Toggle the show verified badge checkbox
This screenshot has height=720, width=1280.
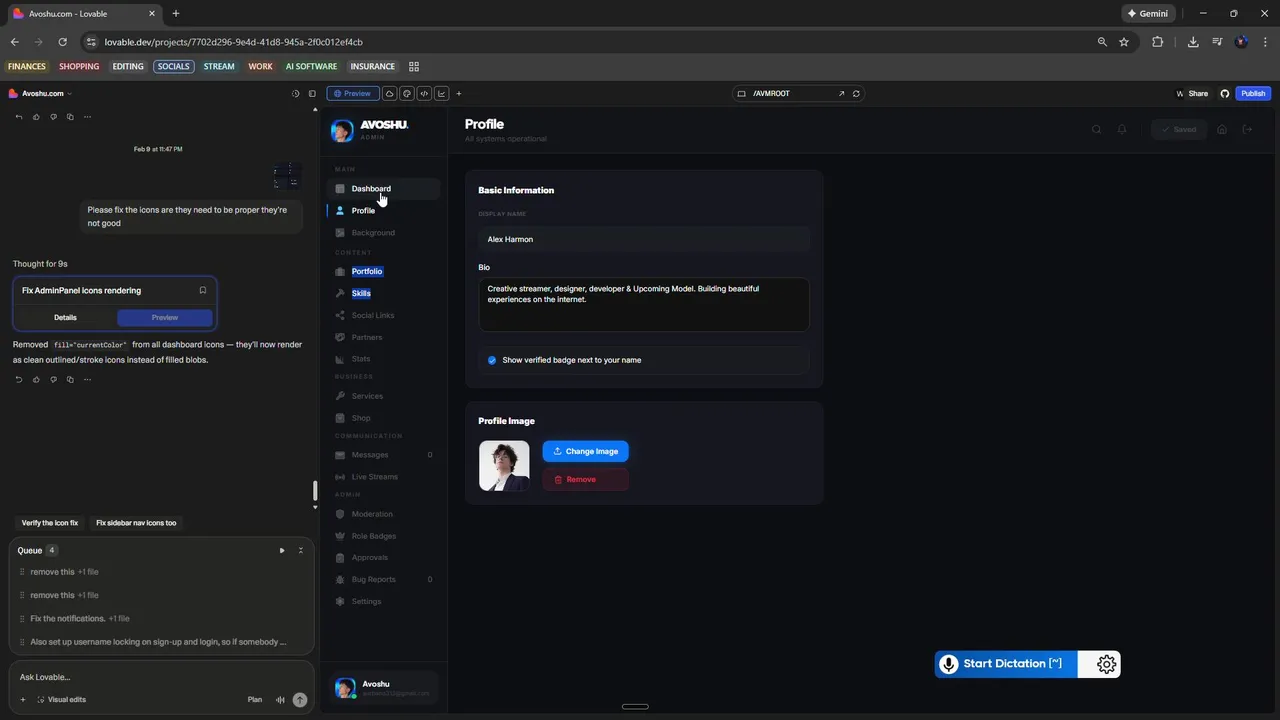[x=492, y=360]
